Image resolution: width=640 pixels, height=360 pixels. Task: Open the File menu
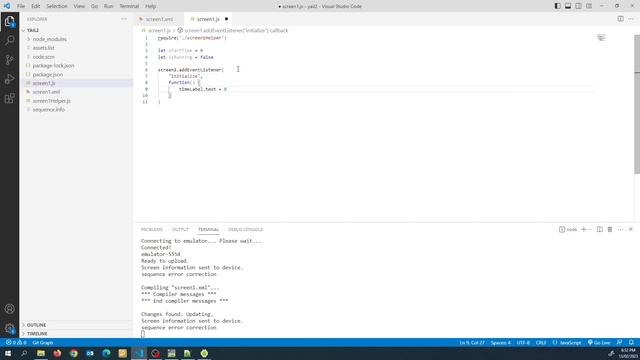[21, 6]
